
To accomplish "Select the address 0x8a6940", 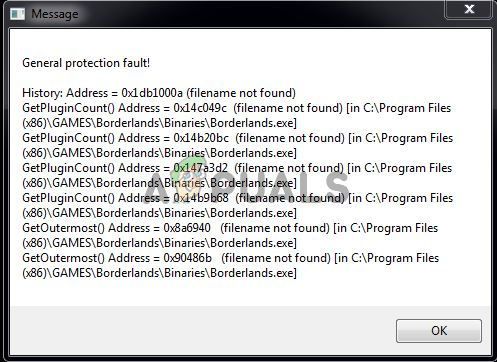I will tap(187, 228).
